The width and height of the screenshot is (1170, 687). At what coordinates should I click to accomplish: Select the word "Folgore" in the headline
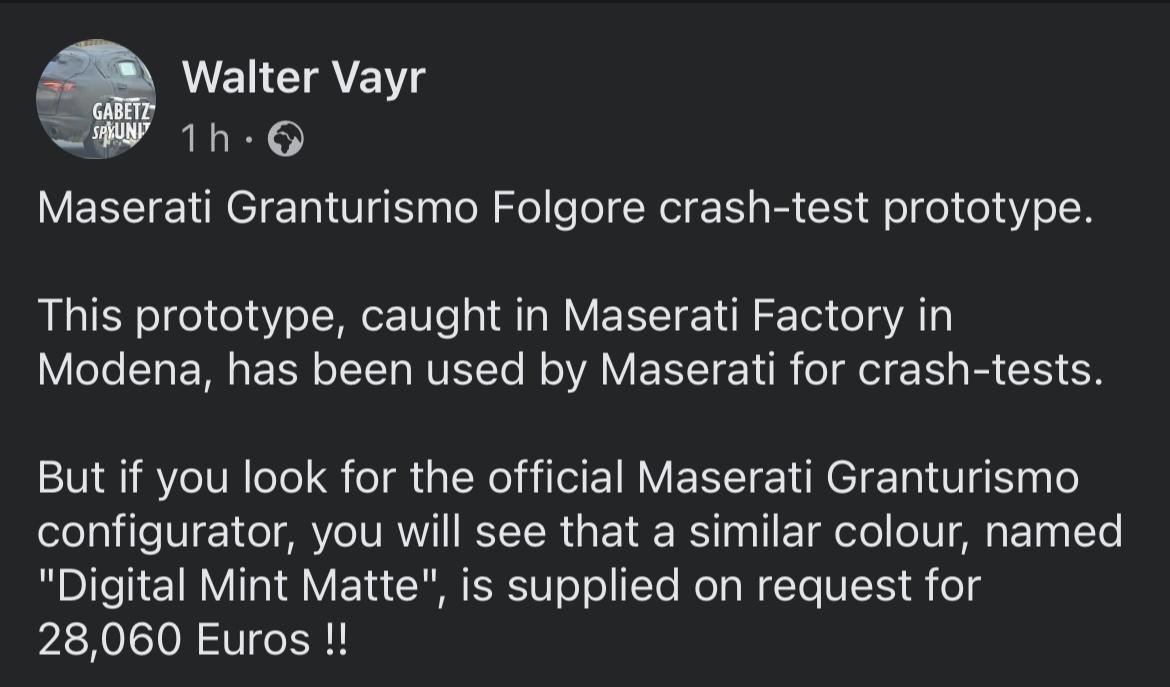(568, 210)
